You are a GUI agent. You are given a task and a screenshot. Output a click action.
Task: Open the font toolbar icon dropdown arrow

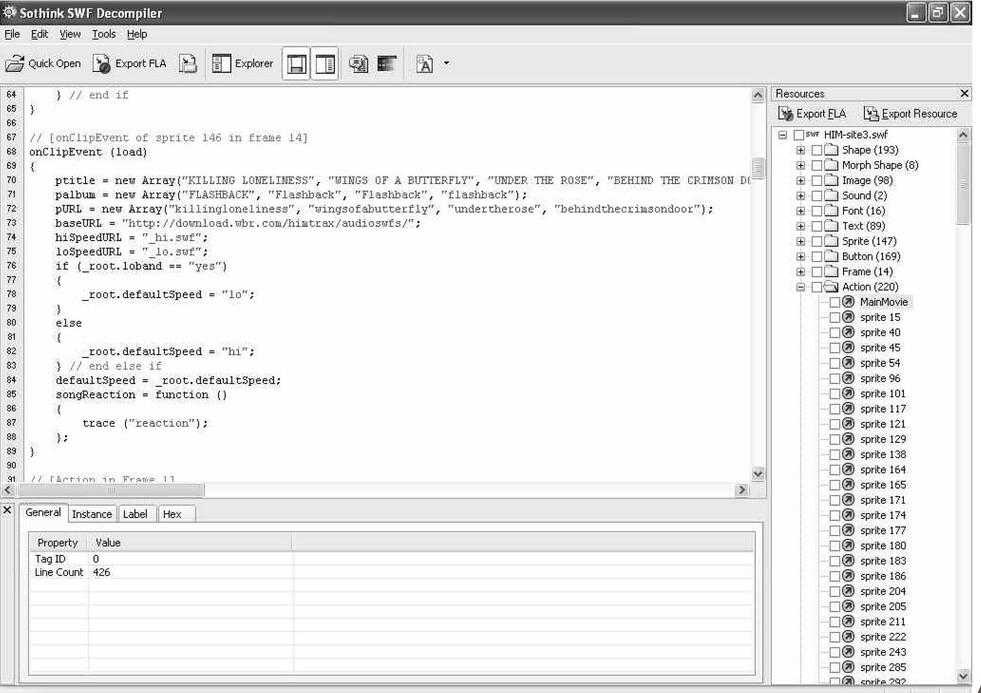tap(446, 64)
